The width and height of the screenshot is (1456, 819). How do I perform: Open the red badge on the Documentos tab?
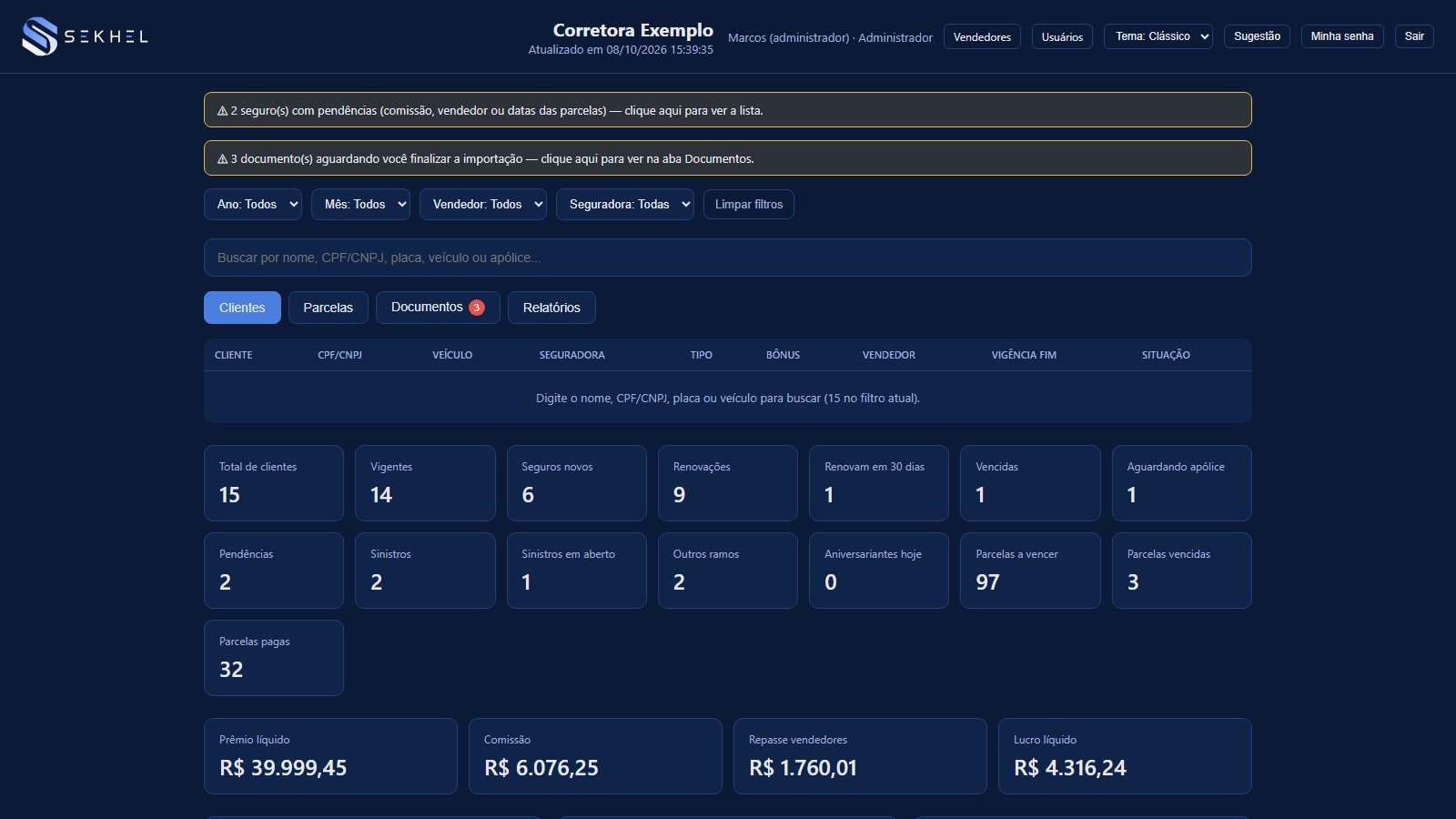pyautogui.click(x=477, y=308)
